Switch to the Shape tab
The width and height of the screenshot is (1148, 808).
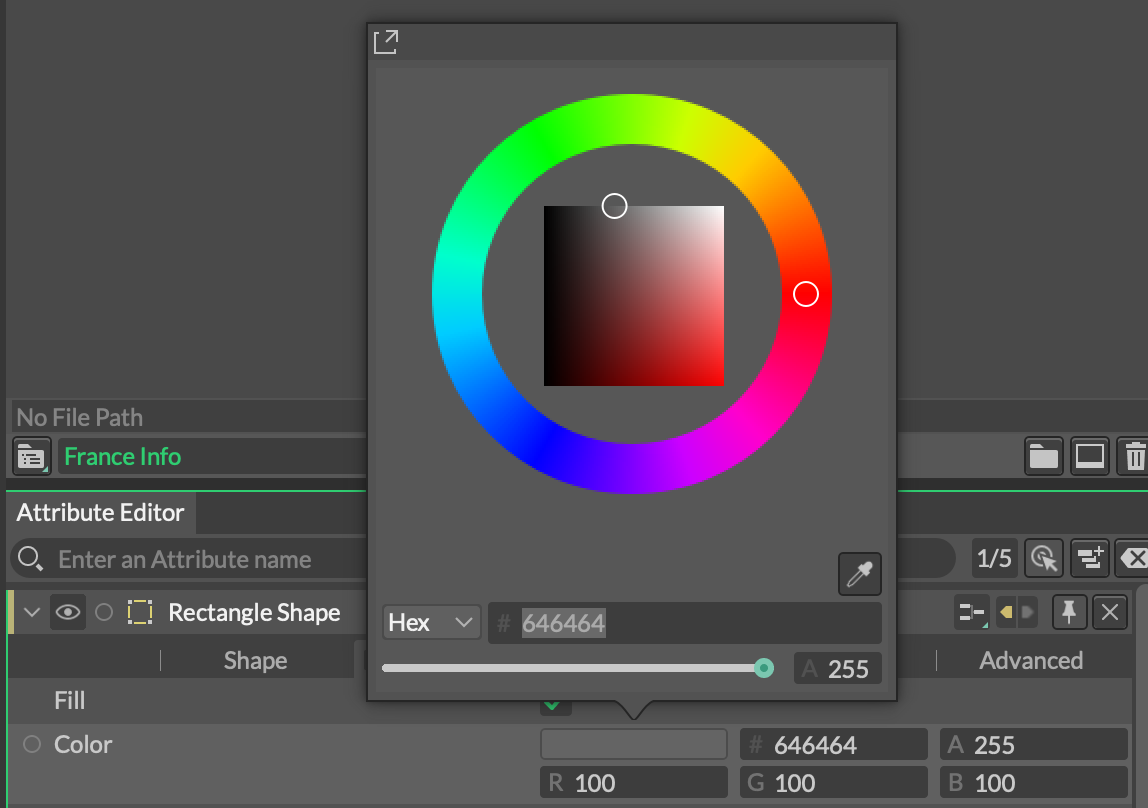[x=255, y=660]
